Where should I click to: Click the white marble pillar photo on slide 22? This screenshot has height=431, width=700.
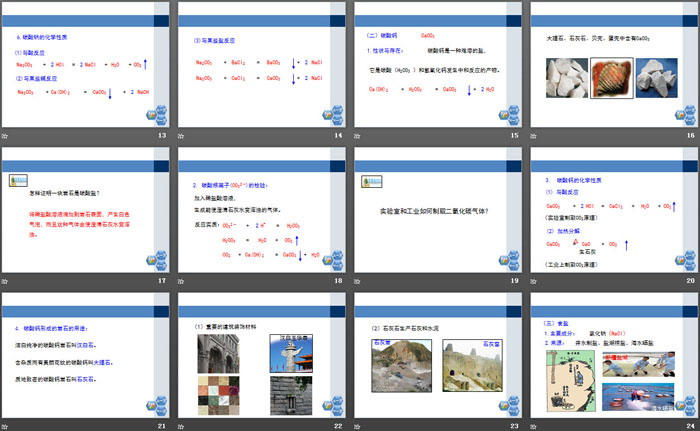coord(291,353)
